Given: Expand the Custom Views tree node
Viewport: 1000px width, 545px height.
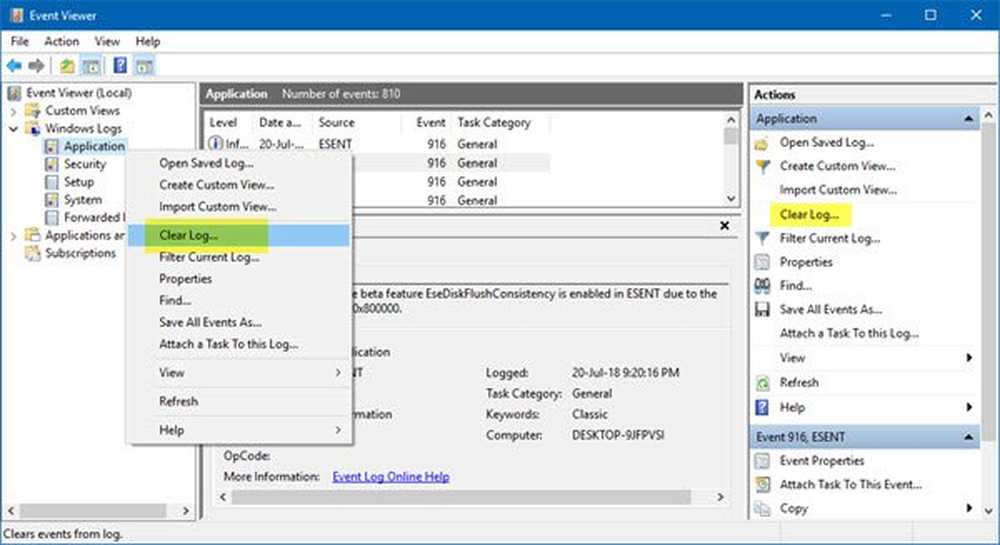Looking at the screenshot, I should point(13,112).
